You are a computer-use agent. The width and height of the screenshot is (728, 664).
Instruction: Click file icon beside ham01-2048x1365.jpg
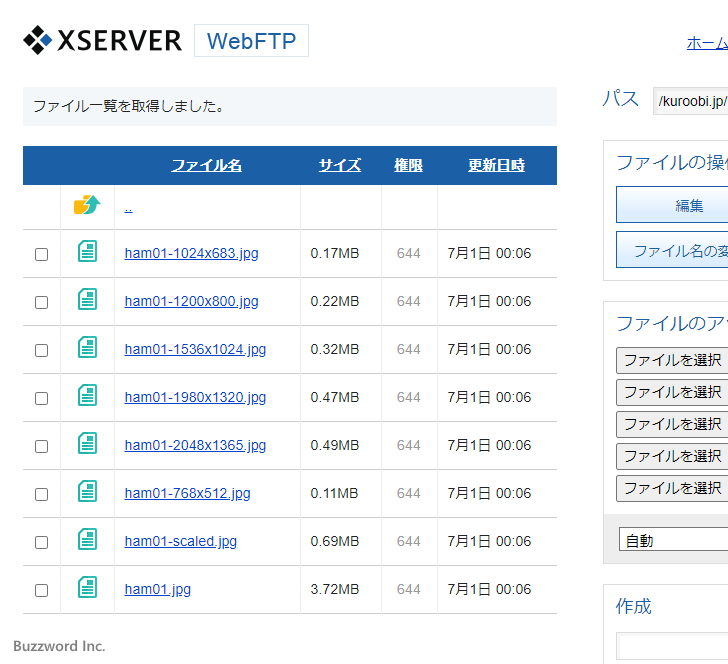click(88, 444)
